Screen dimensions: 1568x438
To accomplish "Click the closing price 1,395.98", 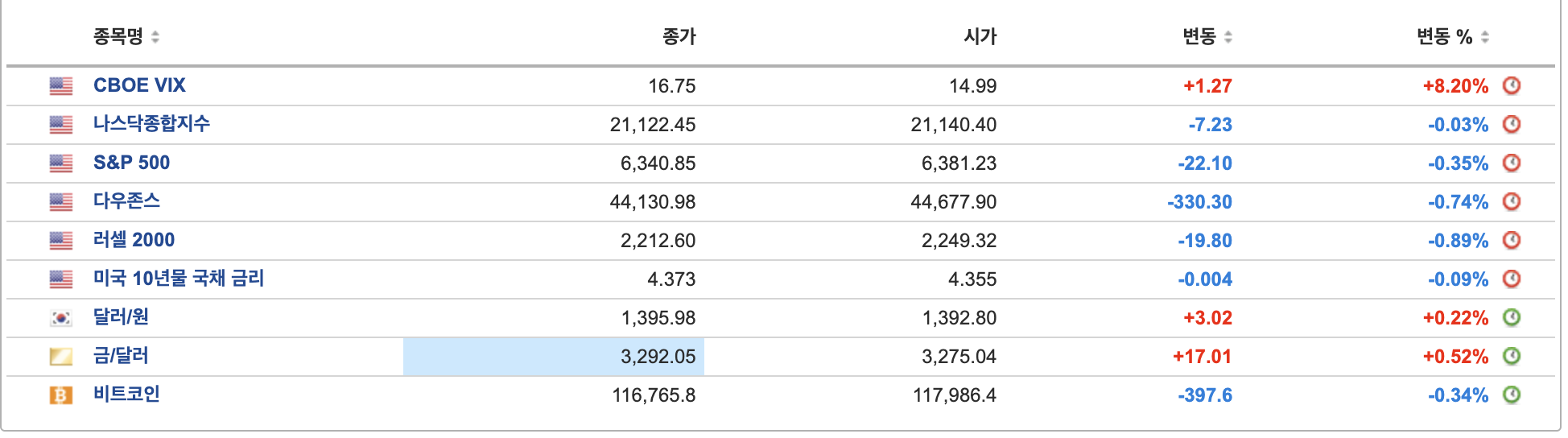I will pyautogui.click(x=658, y=318).
